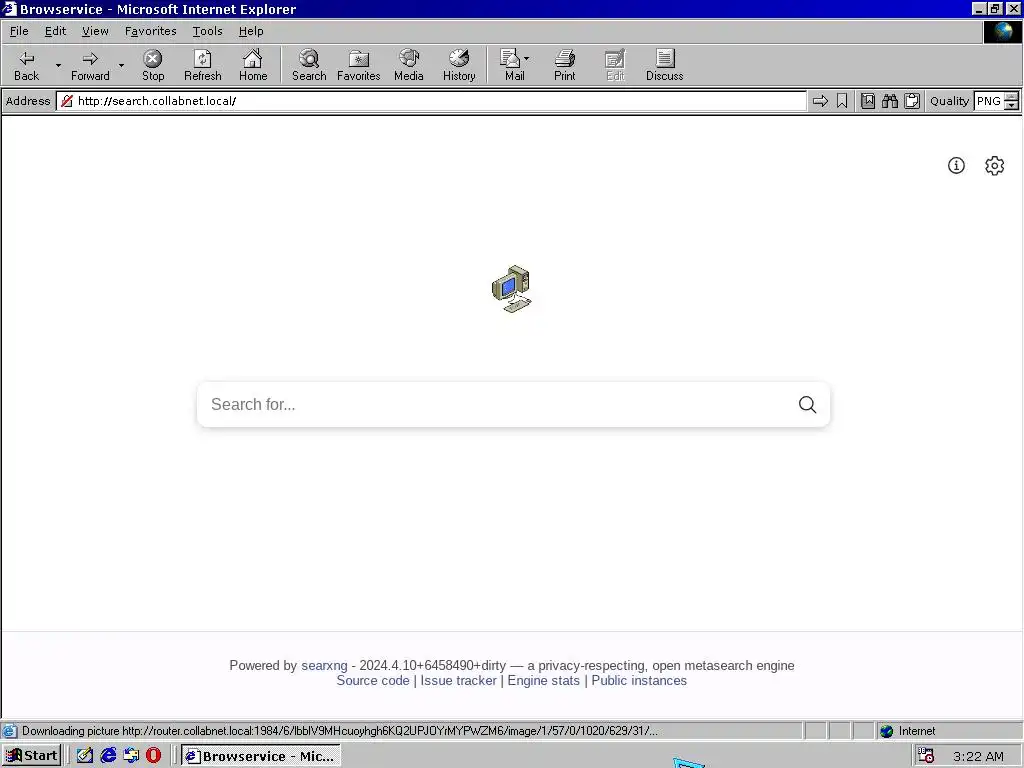Click the Go arrow next to address bar
The width and height of the screenshot is (1024, 768).
point(820,101)
